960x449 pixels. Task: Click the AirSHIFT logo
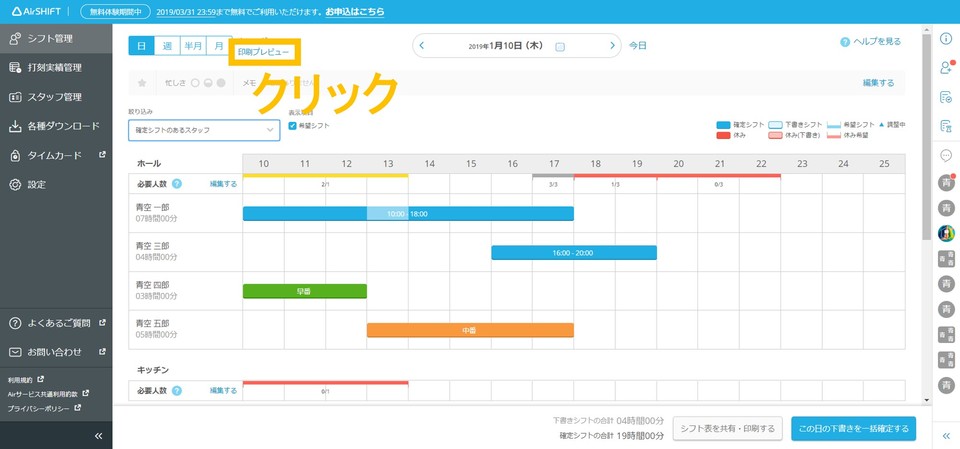37,12
